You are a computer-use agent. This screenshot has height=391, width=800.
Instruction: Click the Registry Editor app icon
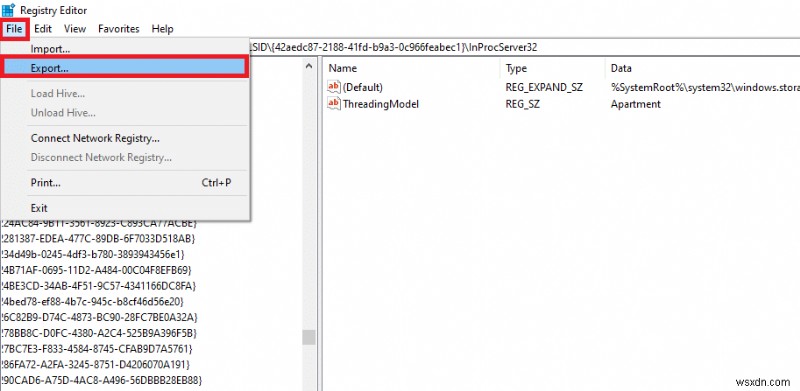(8, 10)
